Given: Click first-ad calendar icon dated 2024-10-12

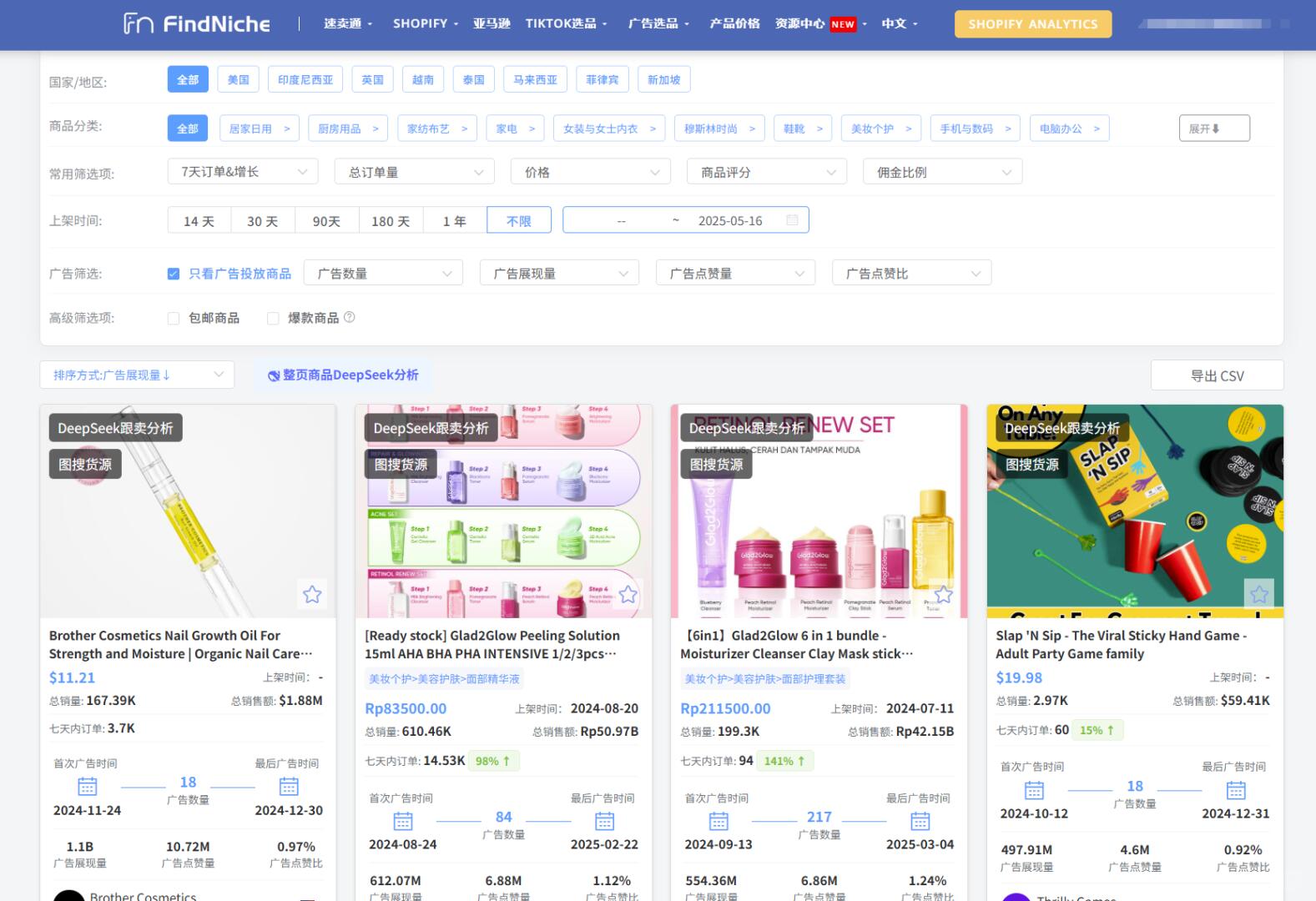Looking at the screenshot, I should 1034,789.
